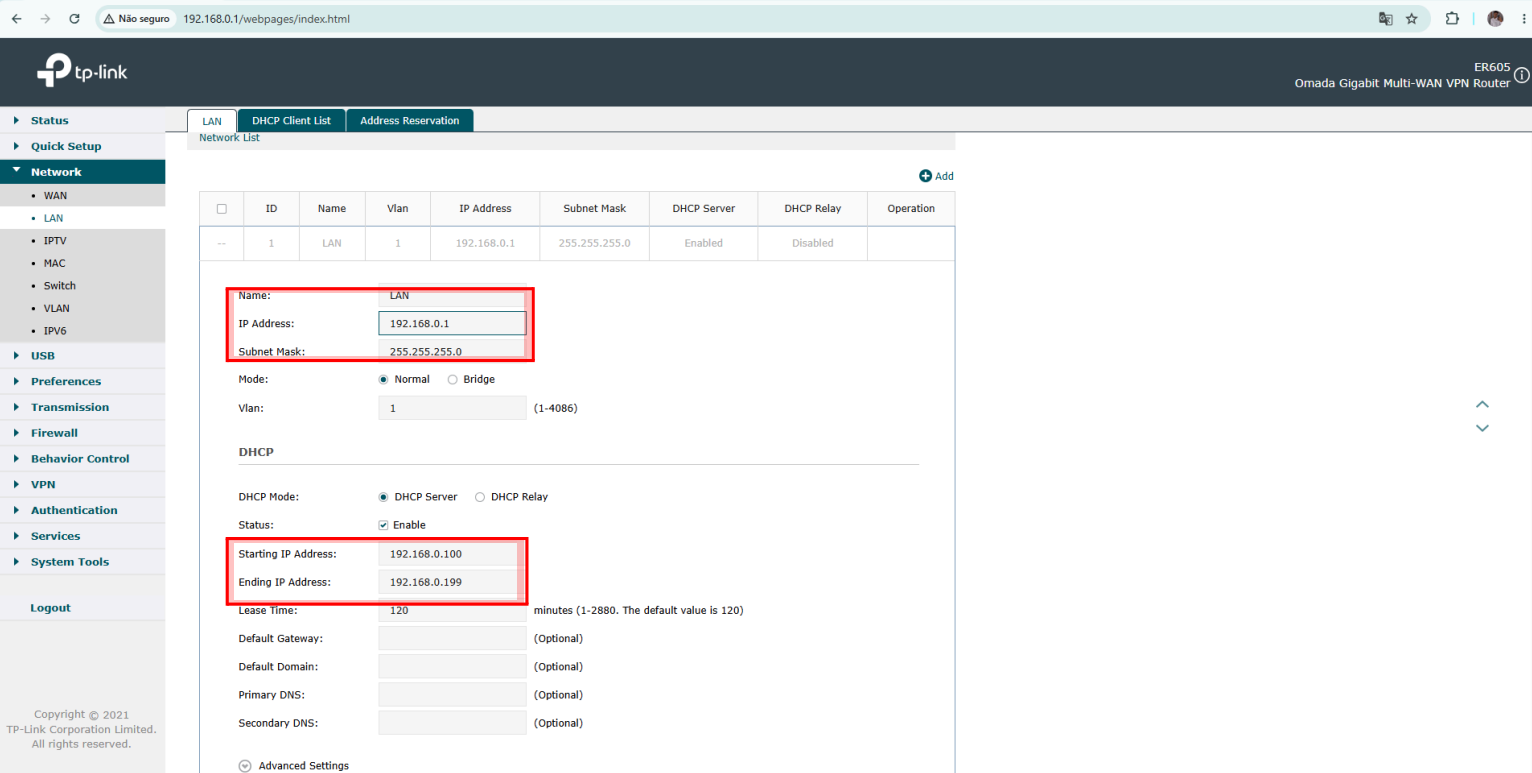
Task: Click the page scroll-down chevron
Action: pyautogui.click(x=1482, y=428)
